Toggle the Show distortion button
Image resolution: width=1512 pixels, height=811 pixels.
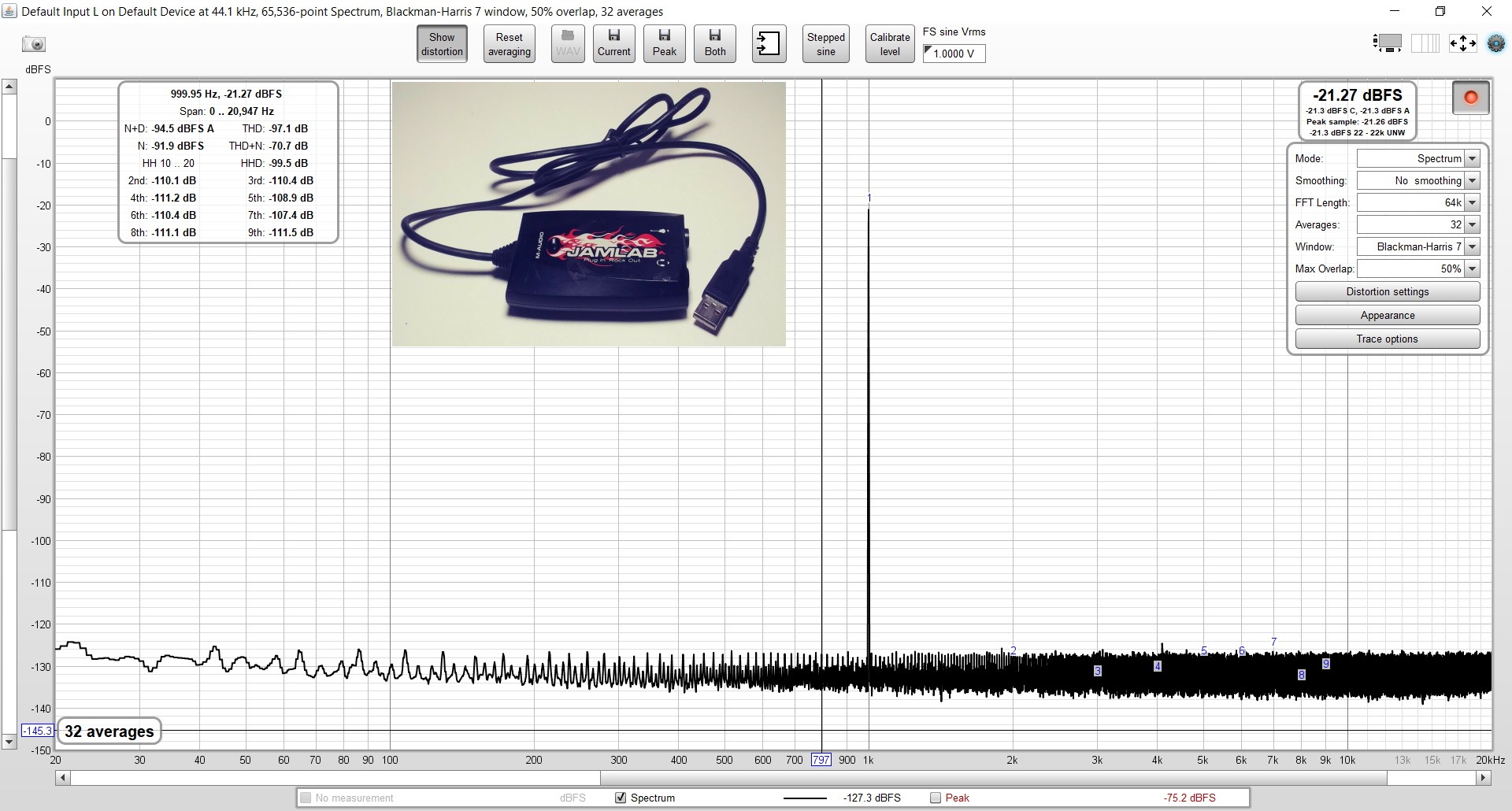tap(442, 44)
